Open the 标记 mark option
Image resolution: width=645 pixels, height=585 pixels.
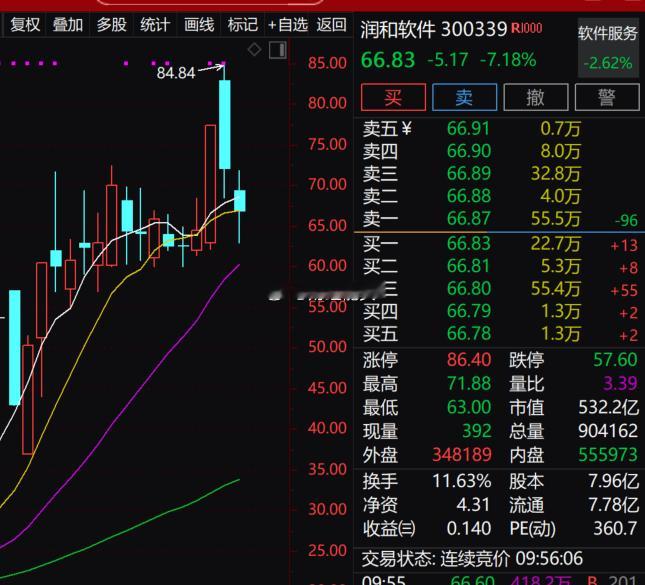(243, 25)
